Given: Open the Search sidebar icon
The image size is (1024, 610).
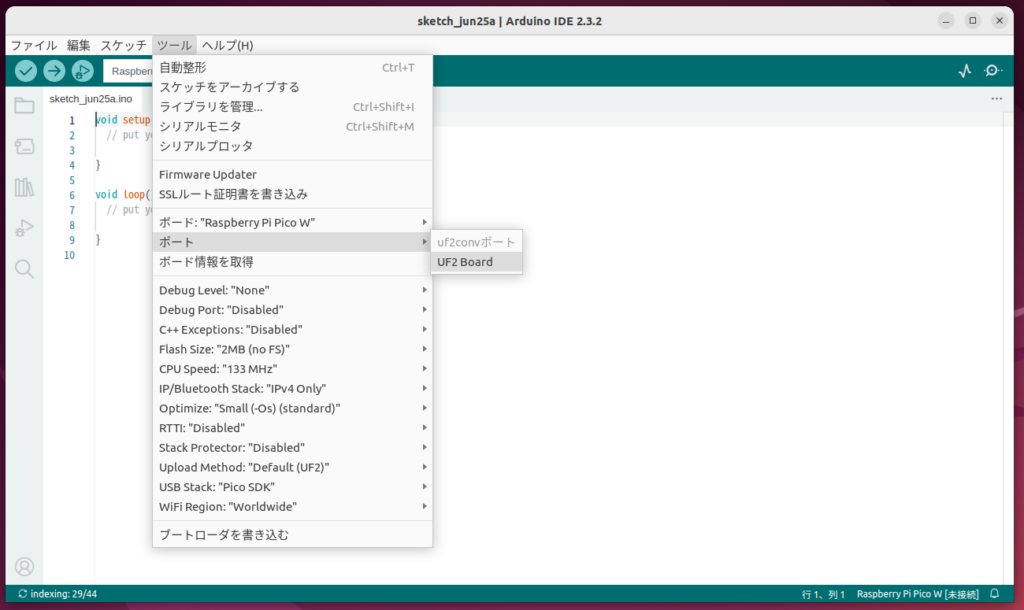Looking at the screenshot, I should tap(24, 269).
